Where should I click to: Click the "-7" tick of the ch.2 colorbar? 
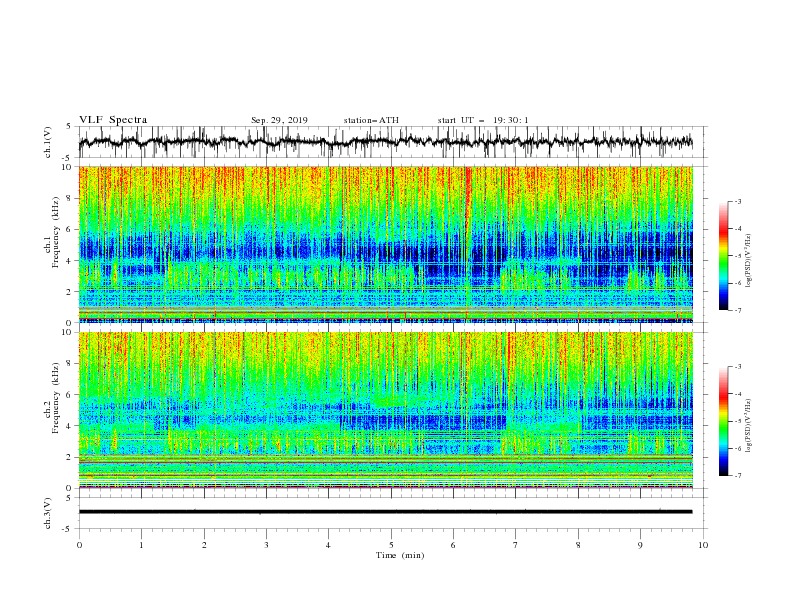click(x=737, y=476)
